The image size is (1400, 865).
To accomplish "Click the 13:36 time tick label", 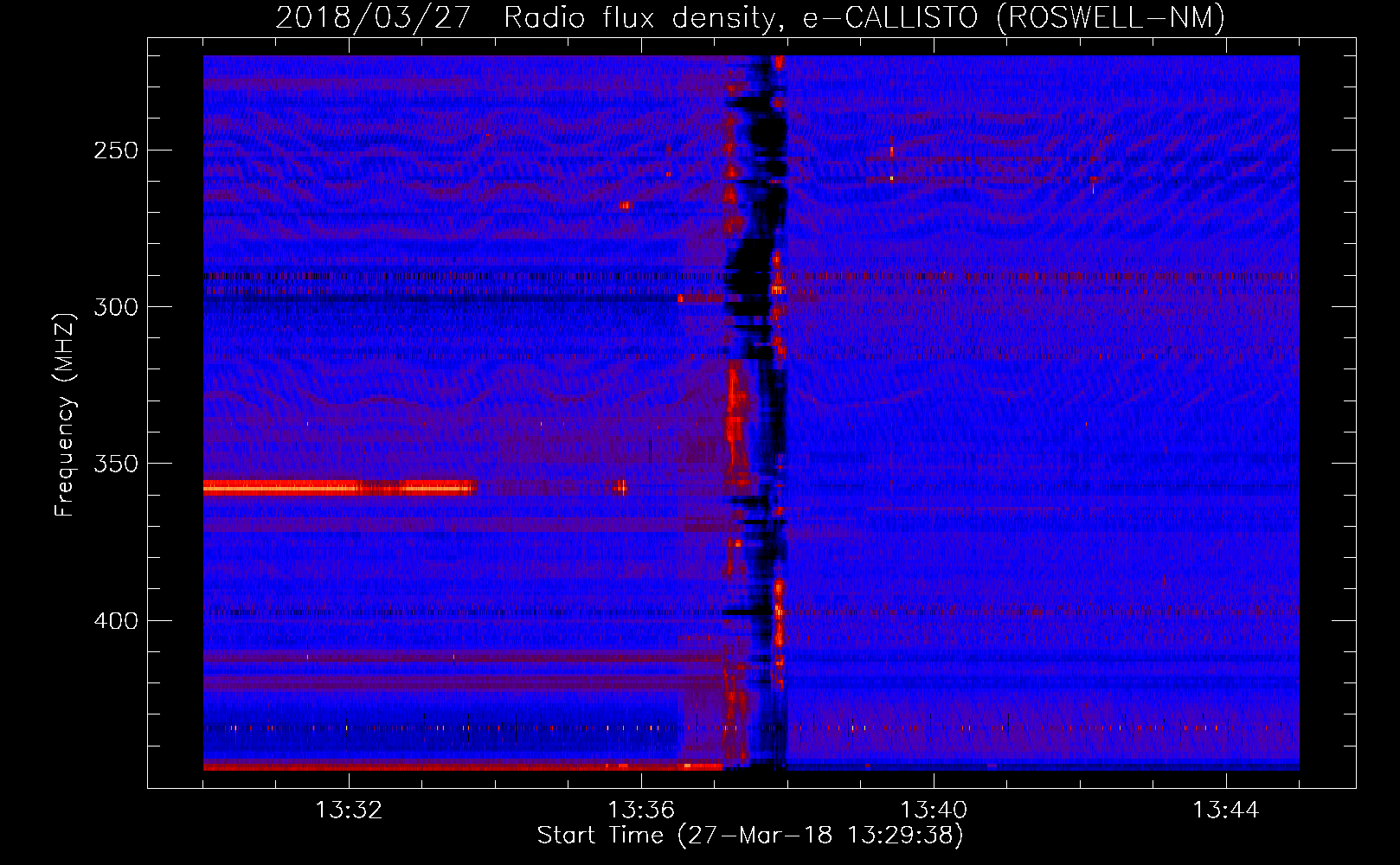I will pos(641,811).
